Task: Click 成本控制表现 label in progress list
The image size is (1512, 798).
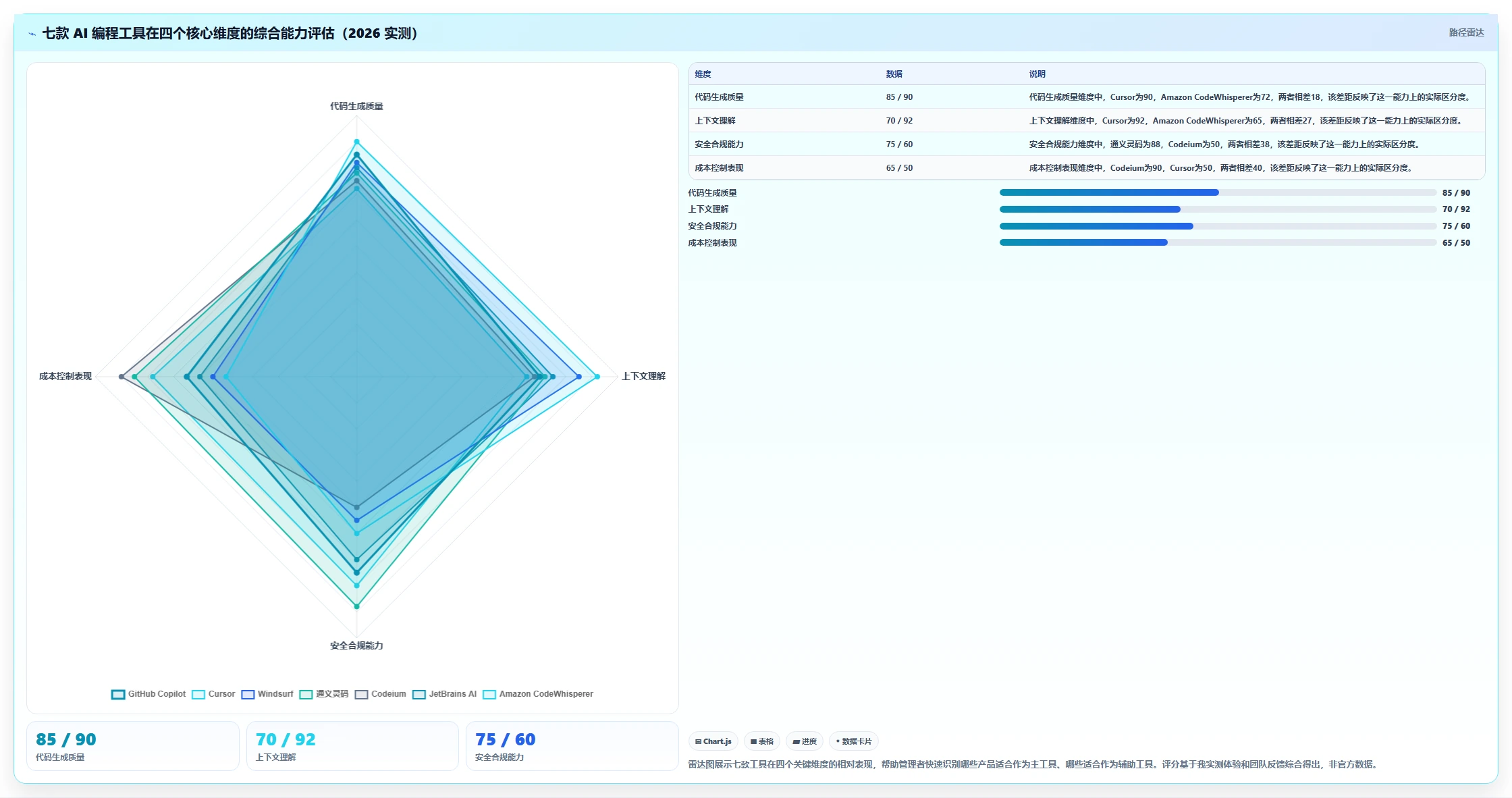Action: pos(713,243)
